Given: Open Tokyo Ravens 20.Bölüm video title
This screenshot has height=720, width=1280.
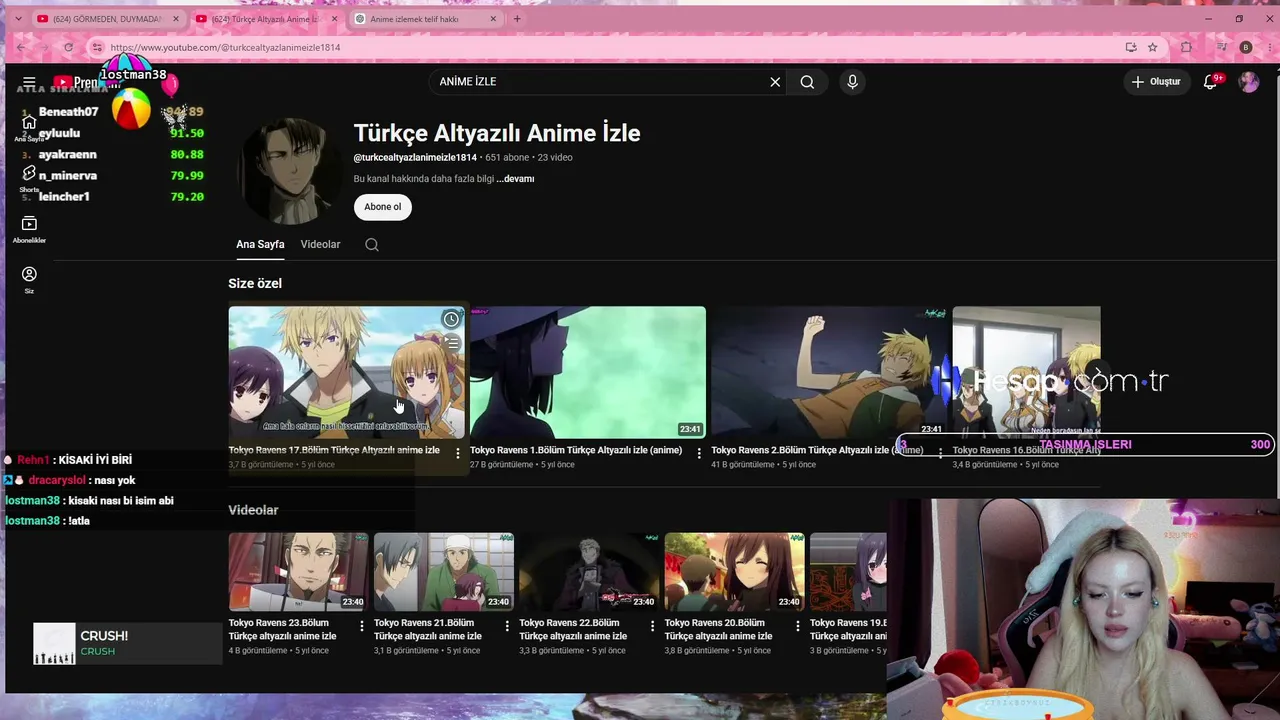Looking at the screenshot, I should (718, 630).
